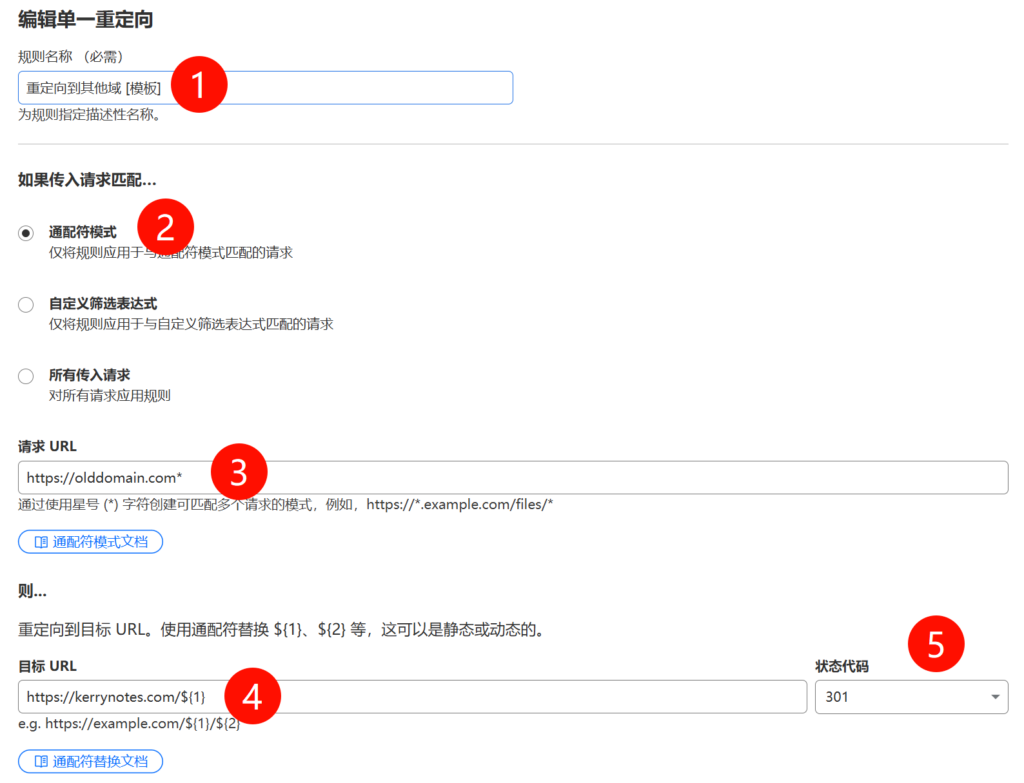The image size is (1024, 783).
Task: Click the dropdown arrow beside status code 301
Action: (994, 696)
